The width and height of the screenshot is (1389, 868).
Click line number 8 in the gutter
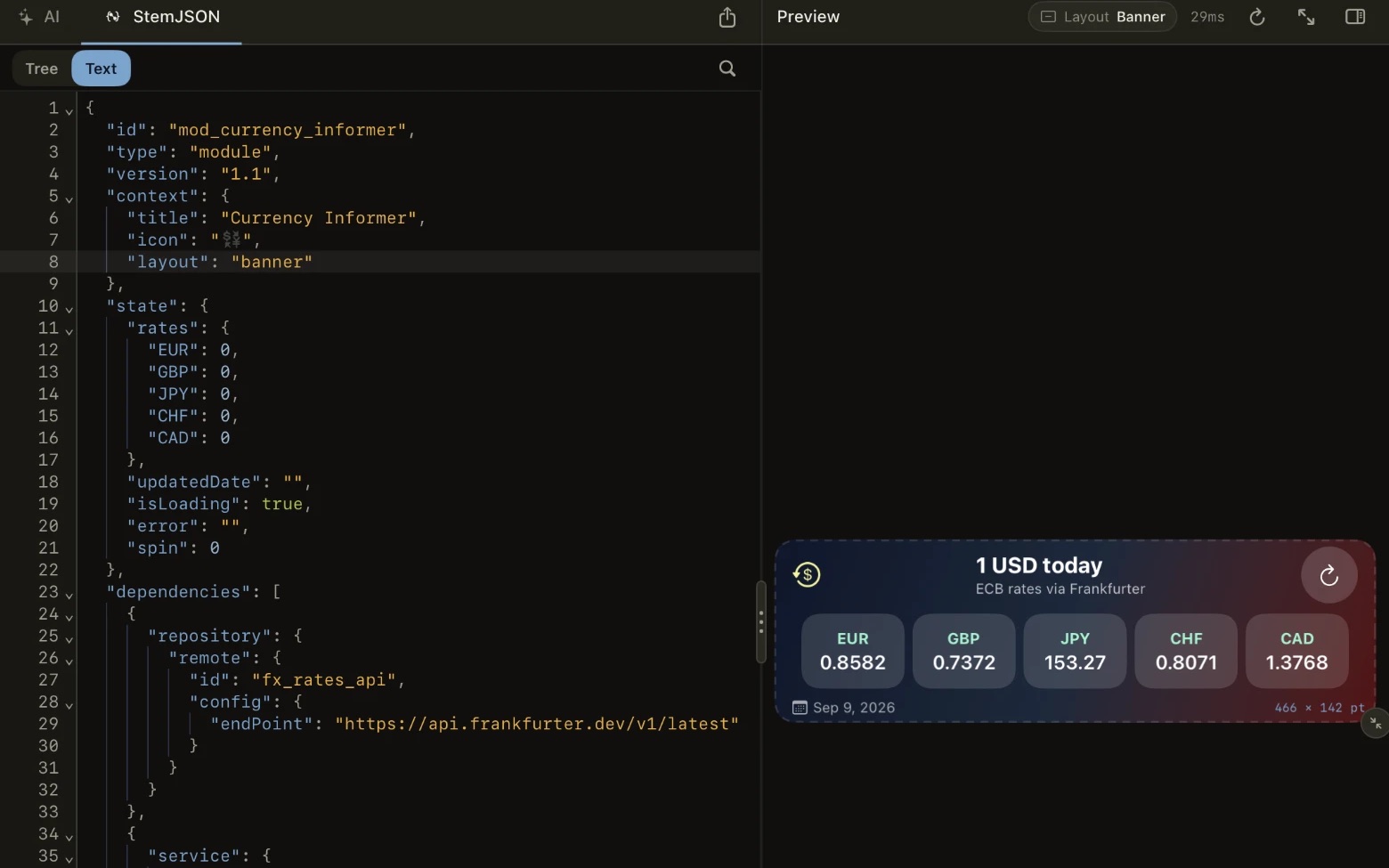[53, 262]
